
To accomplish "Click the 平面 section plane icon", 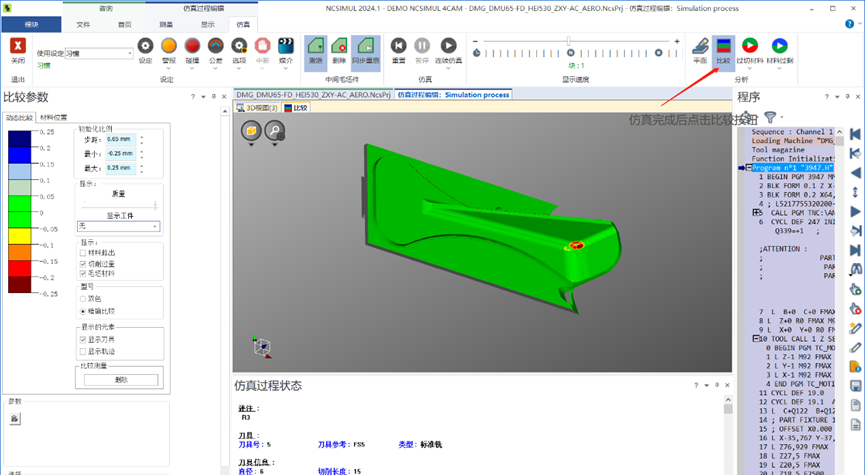I will (700, 46).
